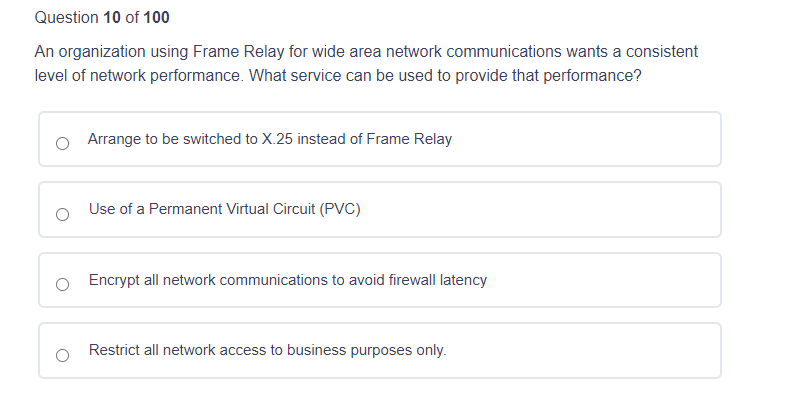The image size is (794, 394).
Task: Click blank space inside the PVC answer card
Action: tap(537, 210)
